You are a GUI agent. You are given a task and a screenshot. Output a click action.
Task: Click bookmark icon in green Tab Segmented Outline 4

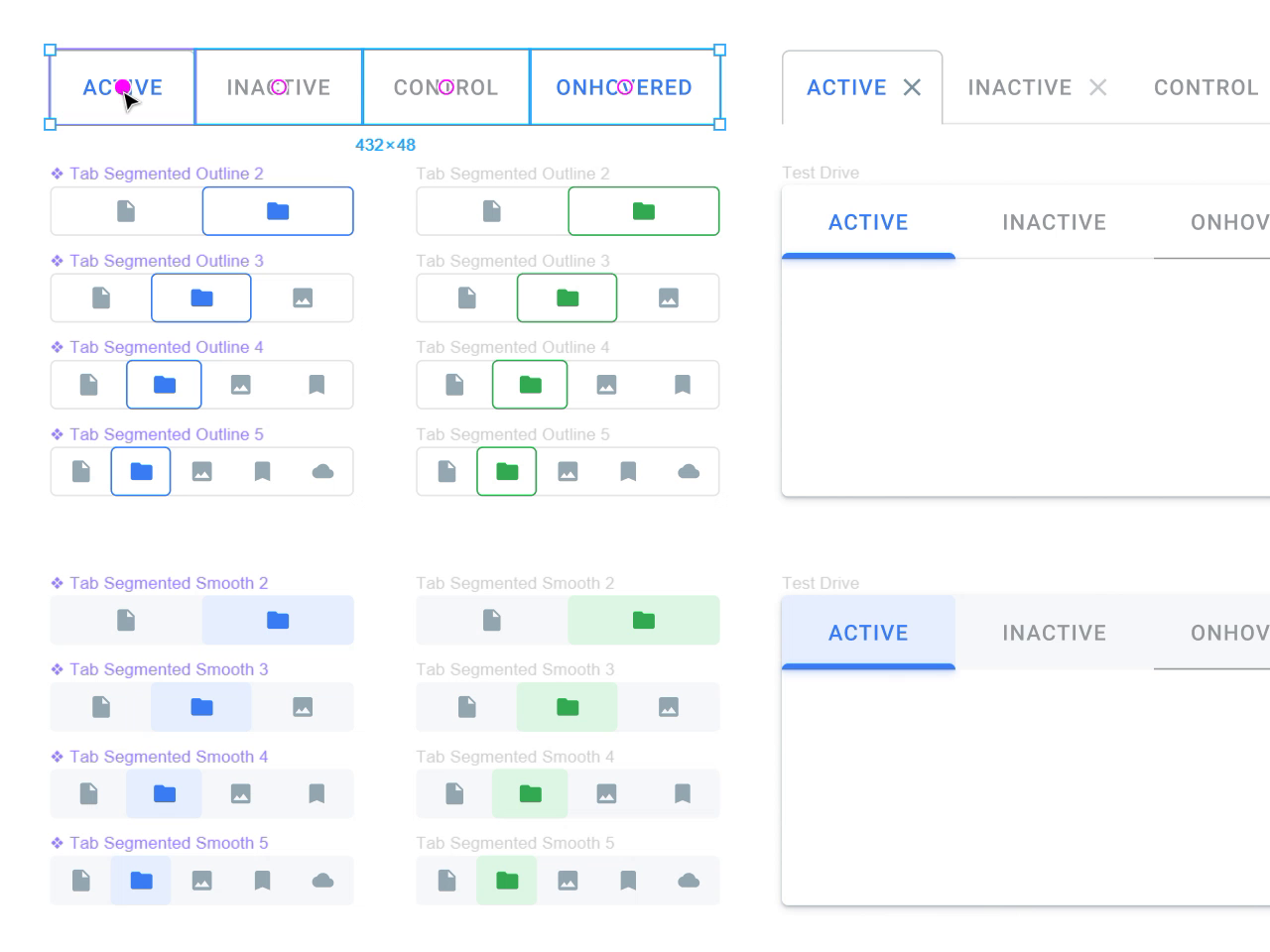pyautogui.click(x=683, y=385)
